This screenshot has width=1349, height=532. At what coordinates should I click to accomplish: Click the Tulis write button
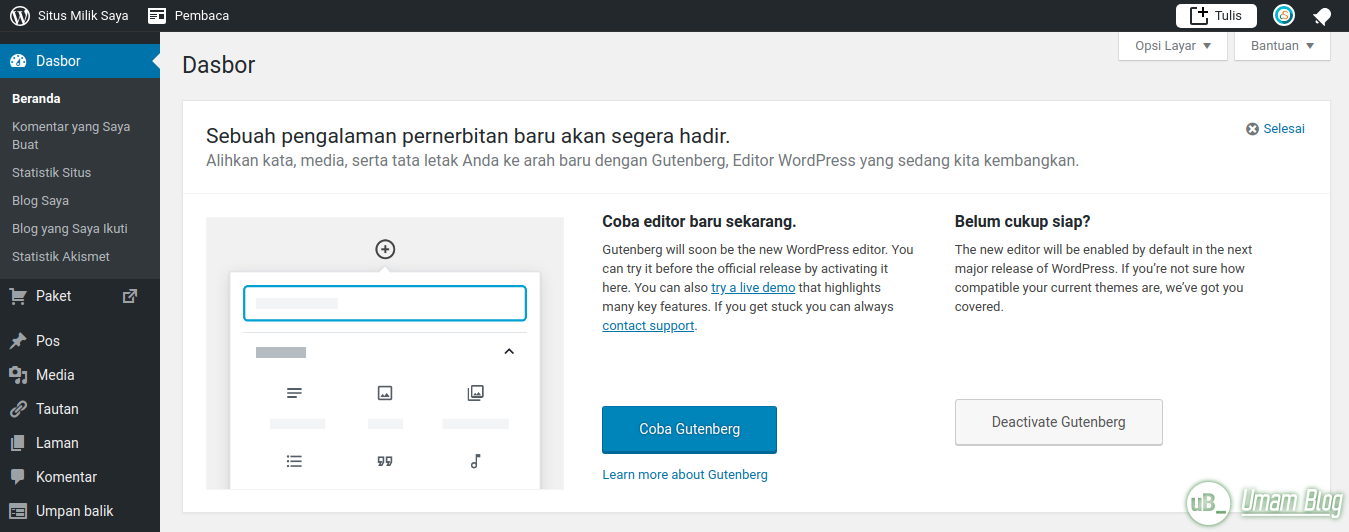(1216, 15)
